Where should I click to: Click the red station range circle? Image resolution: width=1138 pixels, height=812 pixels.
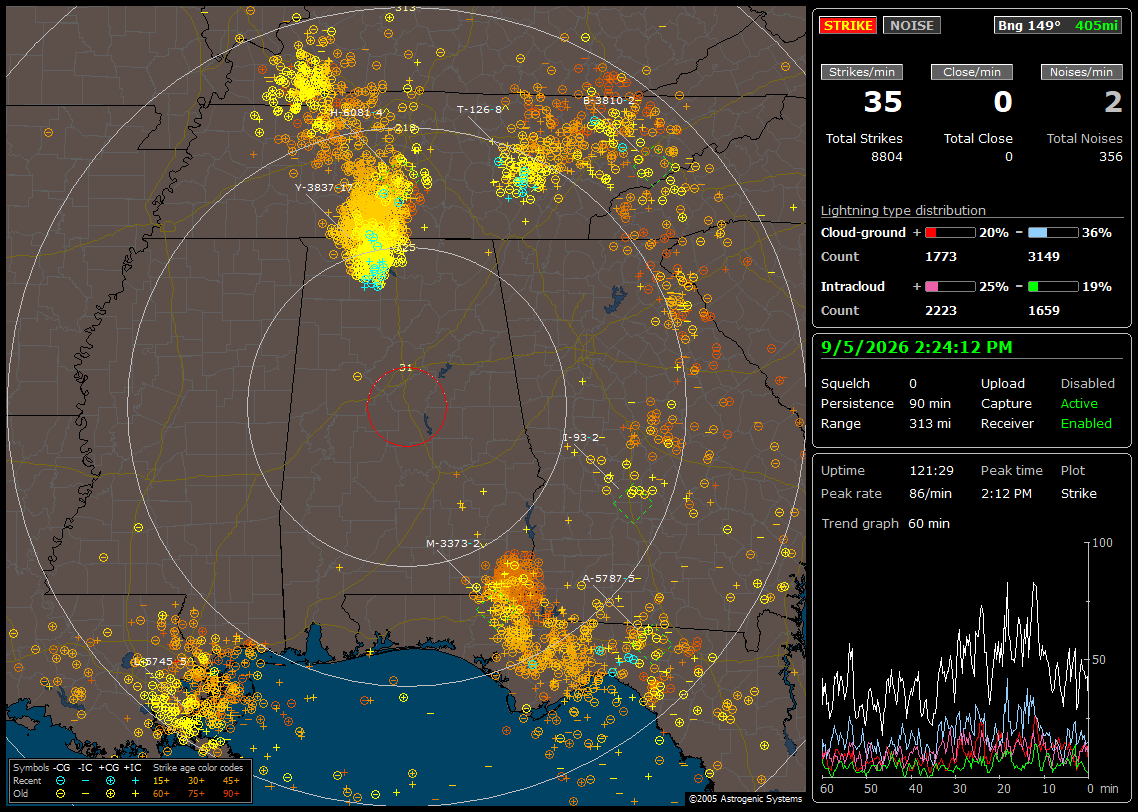coord(406,407)
